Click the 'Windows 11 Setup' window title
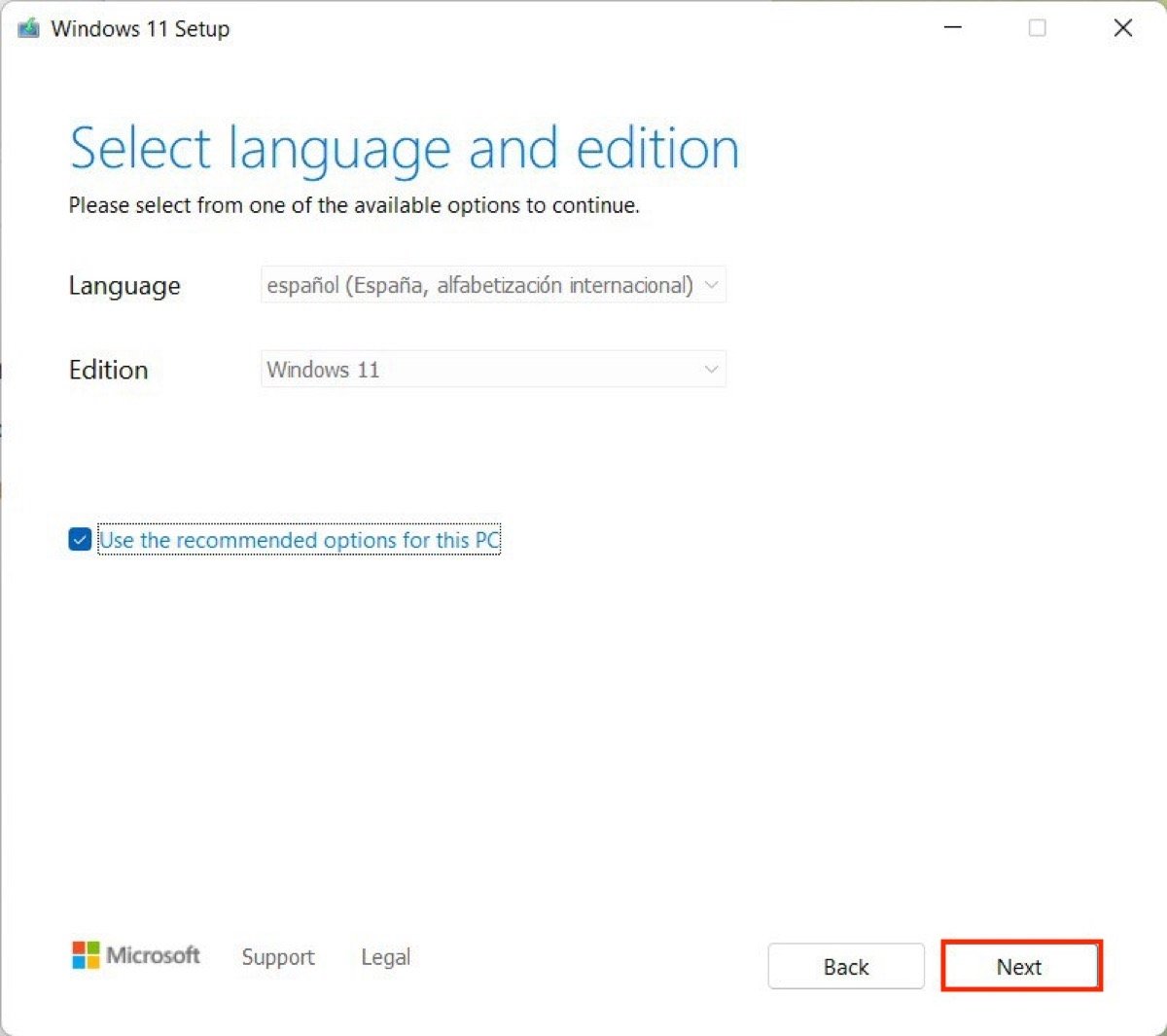 tap(140, 29)
